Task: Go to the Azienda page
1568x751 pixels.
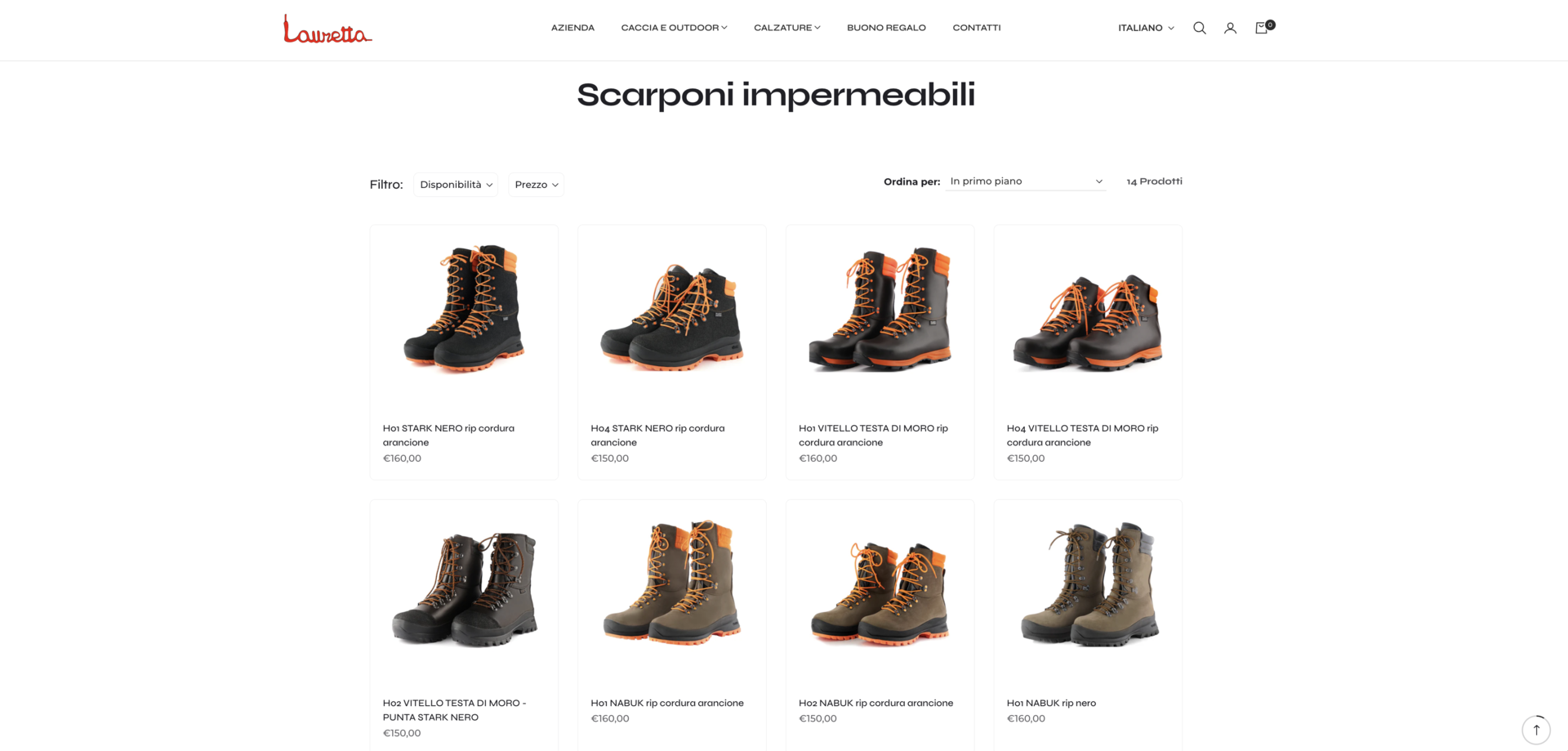Action: (572, 28)
